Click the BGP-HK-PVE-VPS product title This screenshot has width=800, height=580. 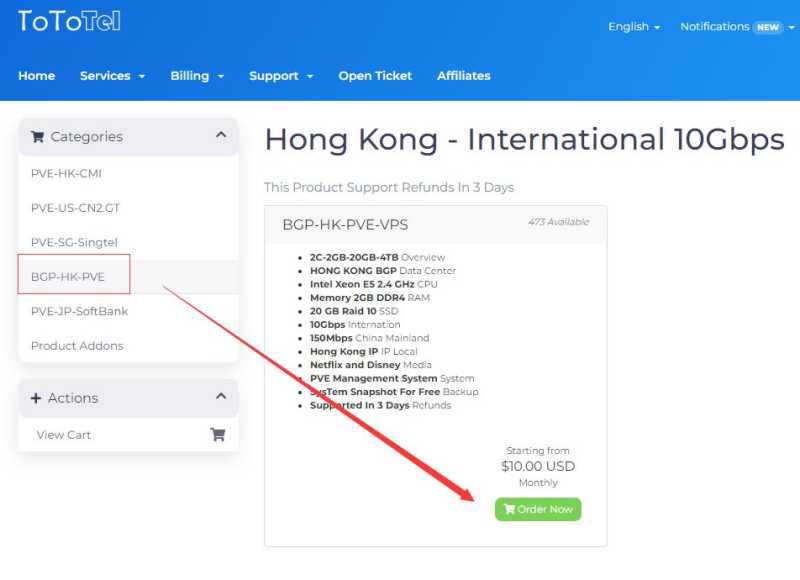(x=345, y=225)
